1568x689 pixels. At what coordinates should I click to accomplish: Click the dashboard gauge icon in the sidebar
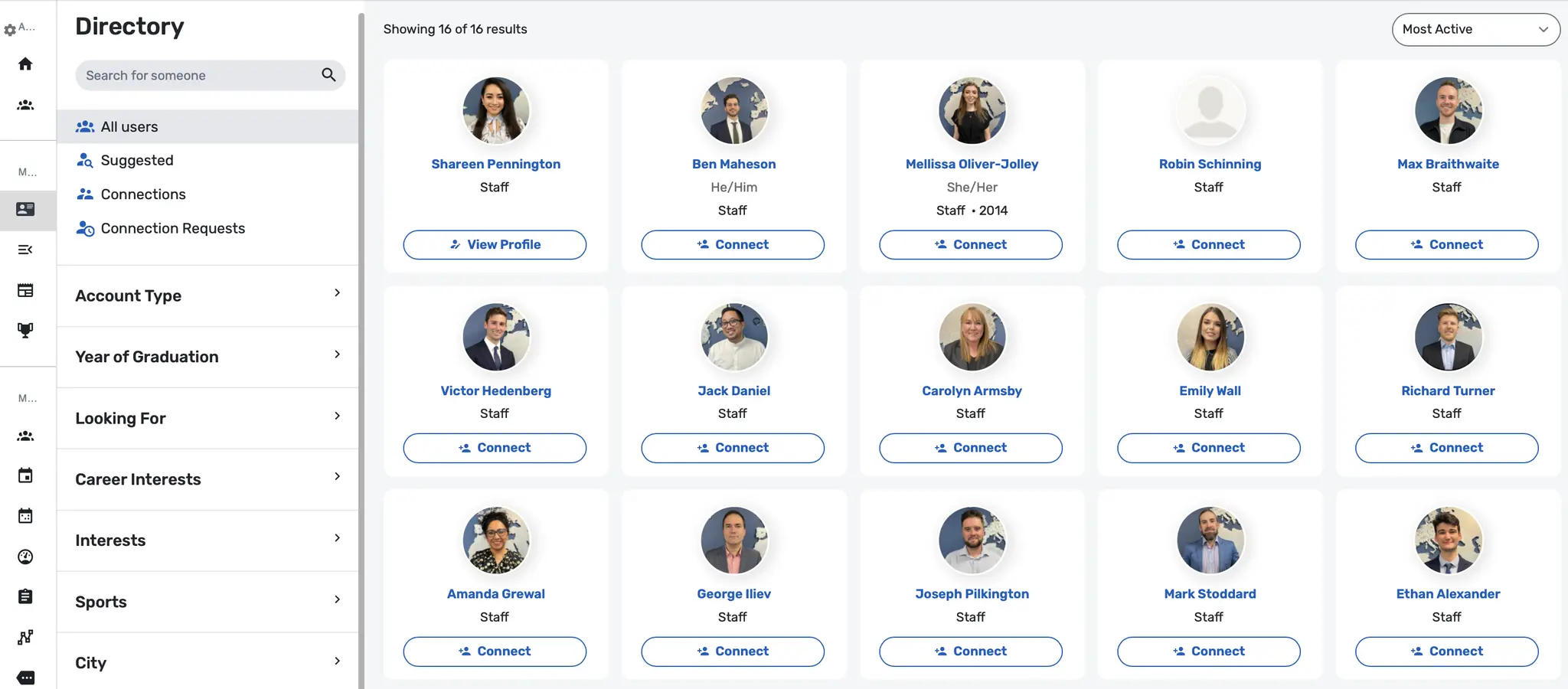tap(26, 557)
